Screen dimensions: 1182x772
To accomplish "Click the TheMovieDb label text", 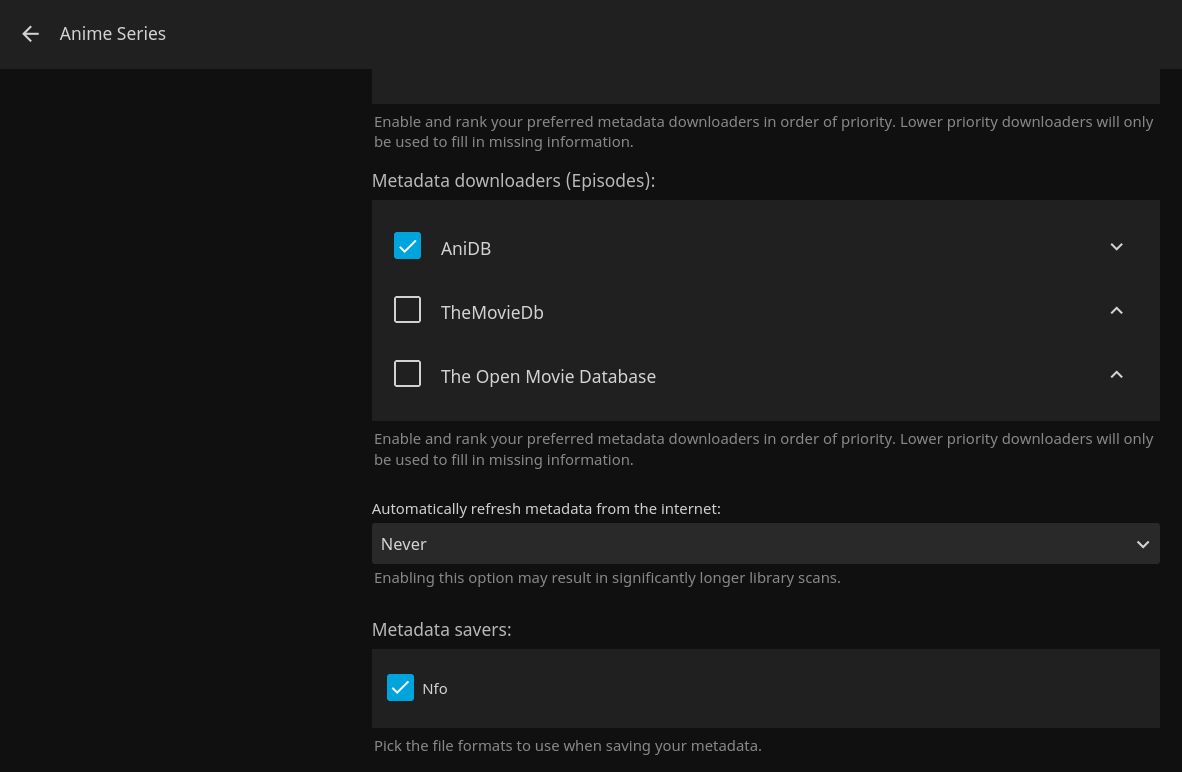I will tap(492, 312).
